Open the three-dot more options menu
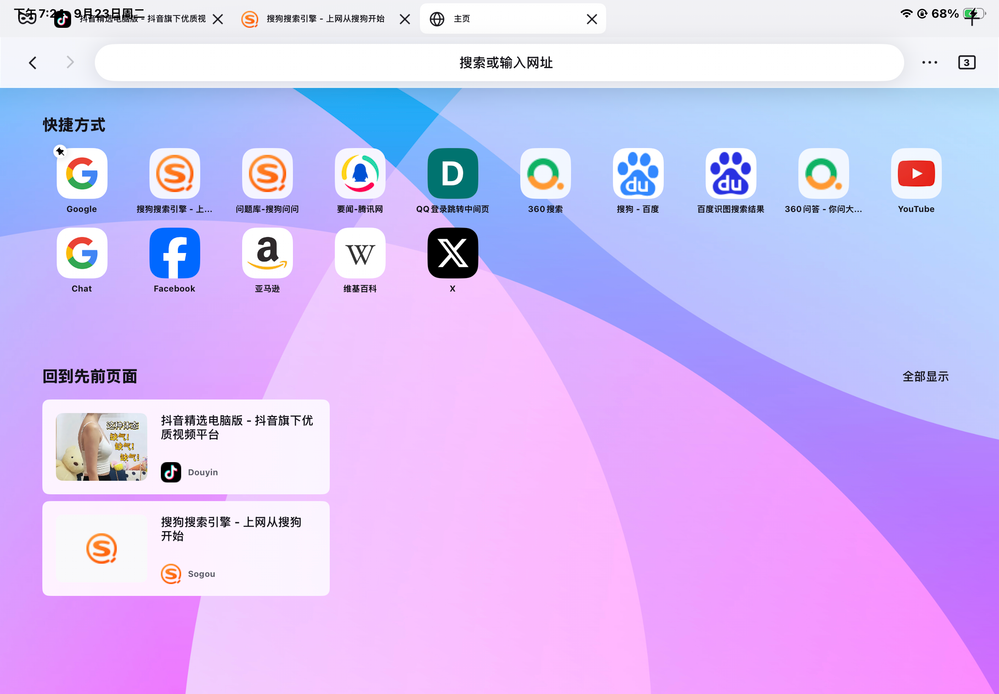 pos(929,62)
